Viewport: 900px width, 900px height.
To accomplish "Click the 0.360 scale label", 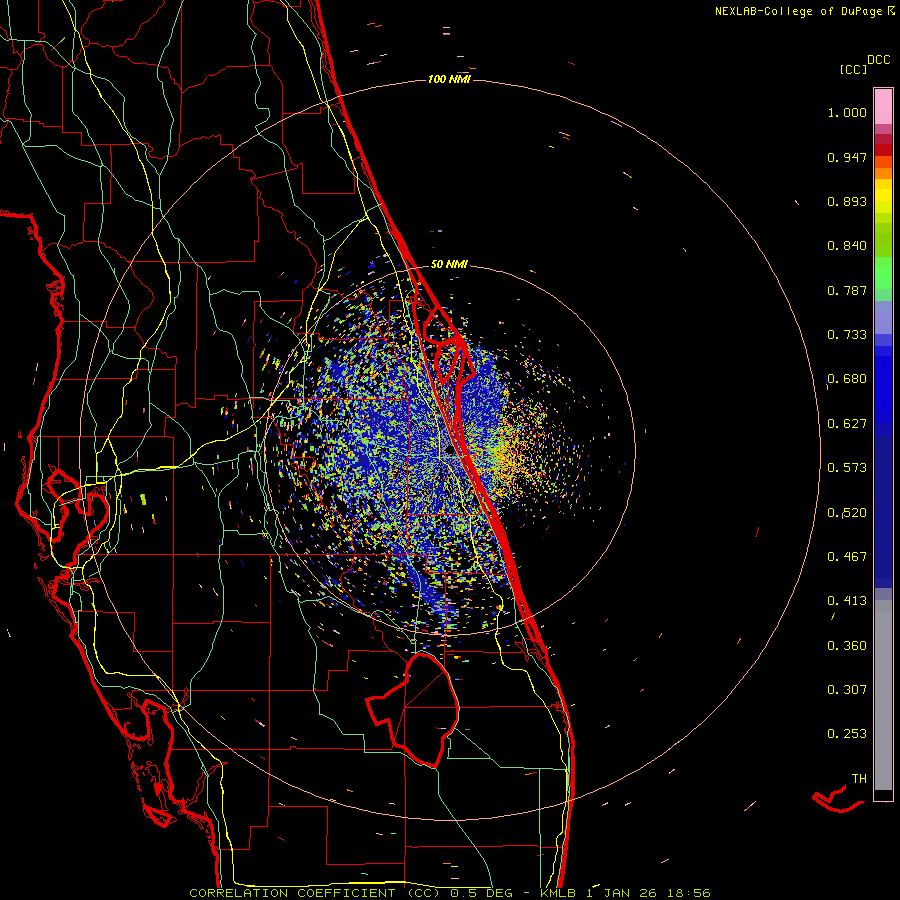I will click(x=847, y=646).
